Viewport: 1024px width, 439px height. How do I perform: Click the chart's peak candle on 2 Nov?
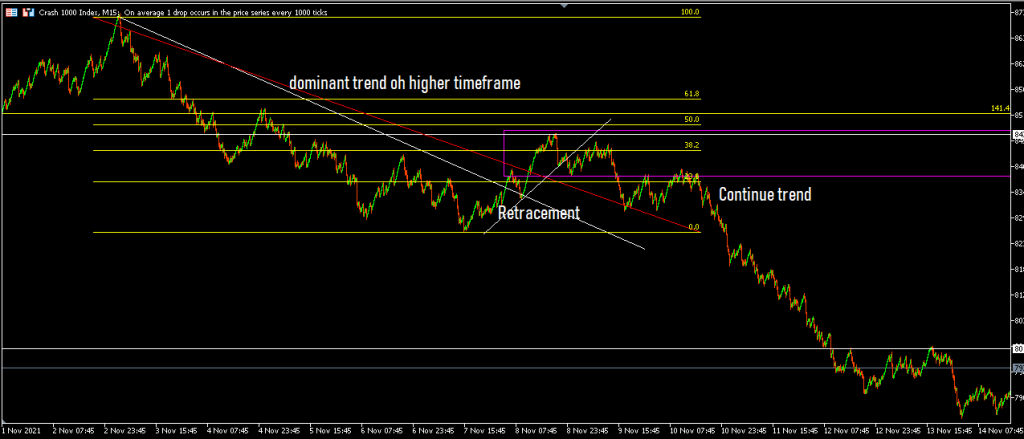(120, 20)
